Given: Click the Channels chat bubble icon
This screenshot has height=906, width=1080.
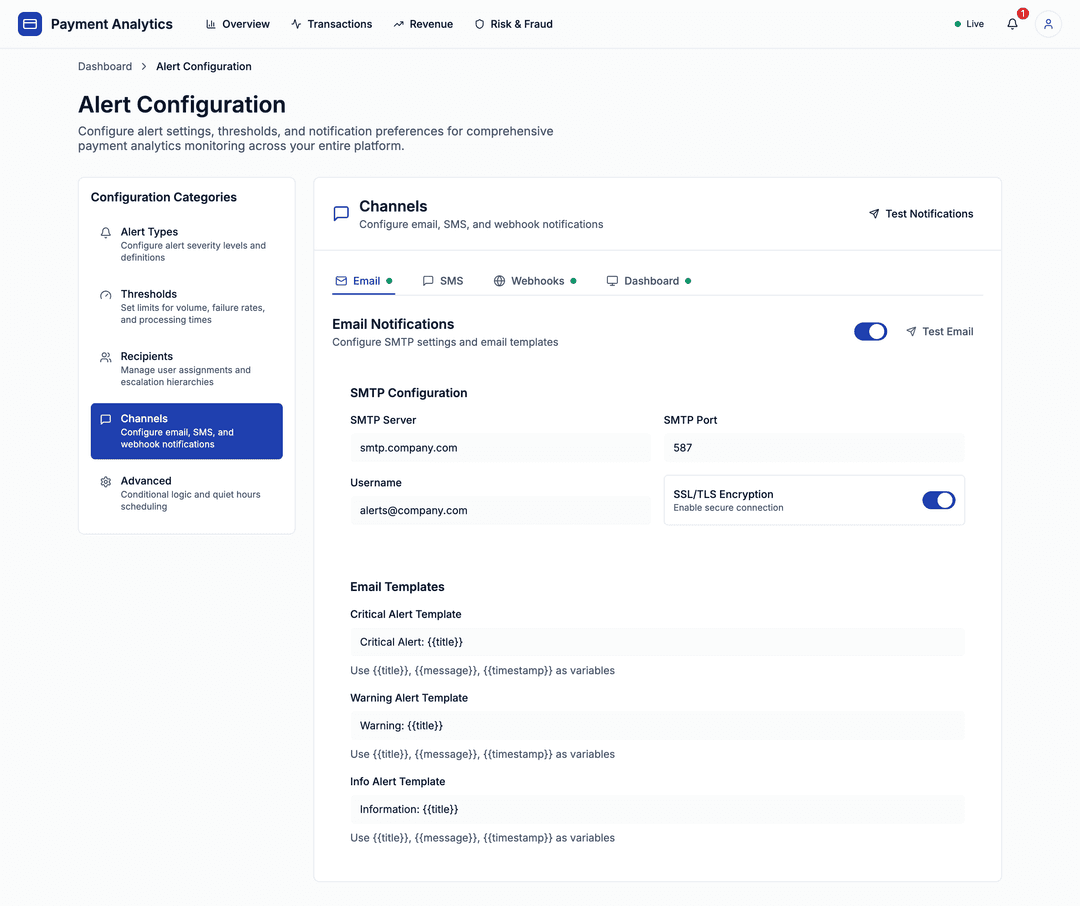Looking at the screenshot, I should [x=106, y=419].
